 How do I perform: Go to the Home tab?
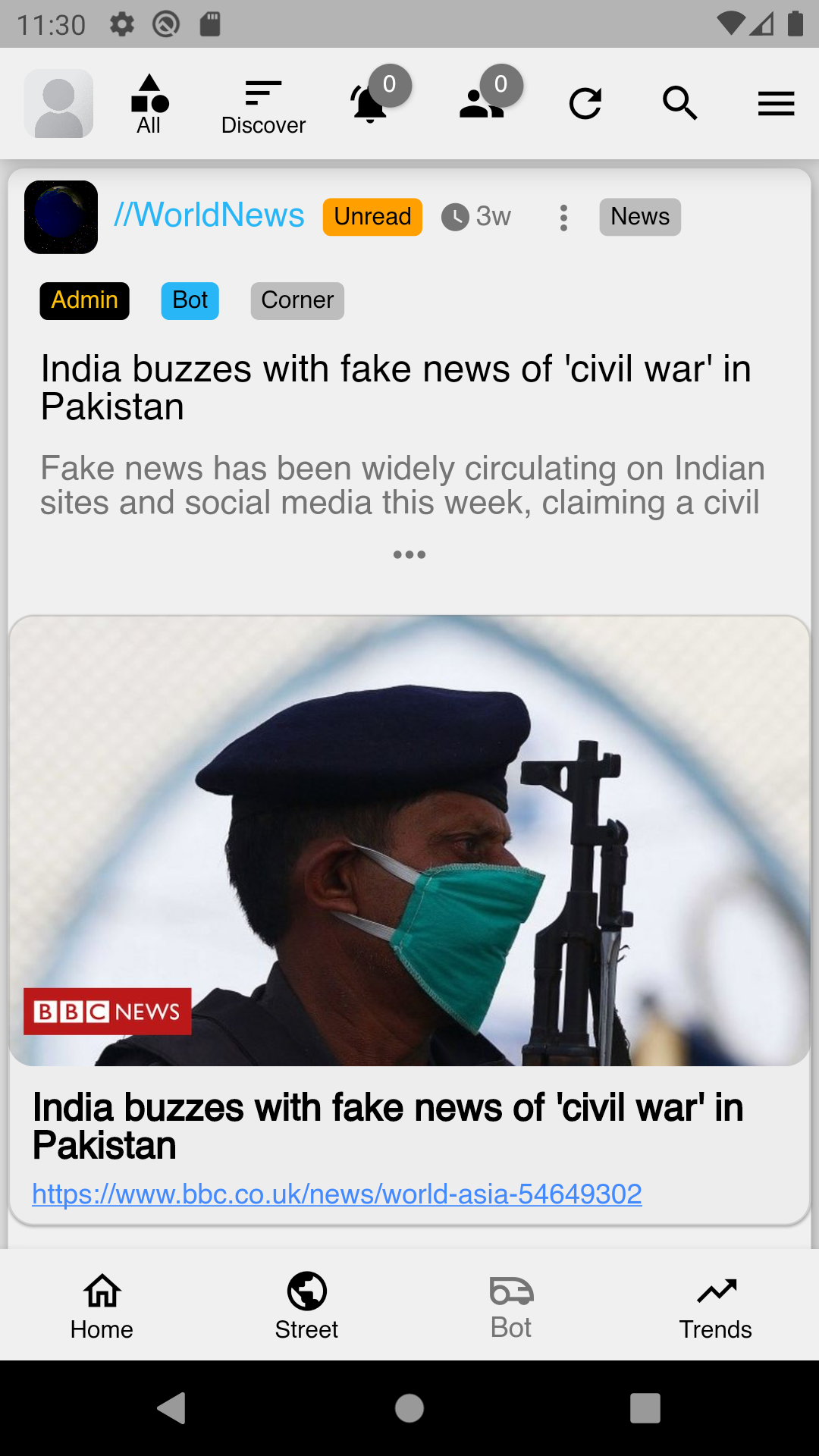pyautogui.click(x=102, y=1307)
